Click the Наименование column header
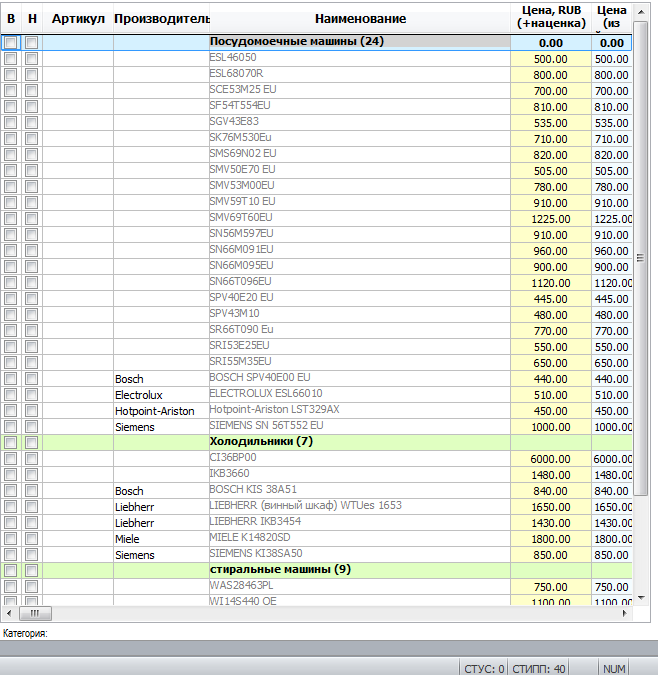The width and height of the screenshot is (658, 675). tap(360, 19)
